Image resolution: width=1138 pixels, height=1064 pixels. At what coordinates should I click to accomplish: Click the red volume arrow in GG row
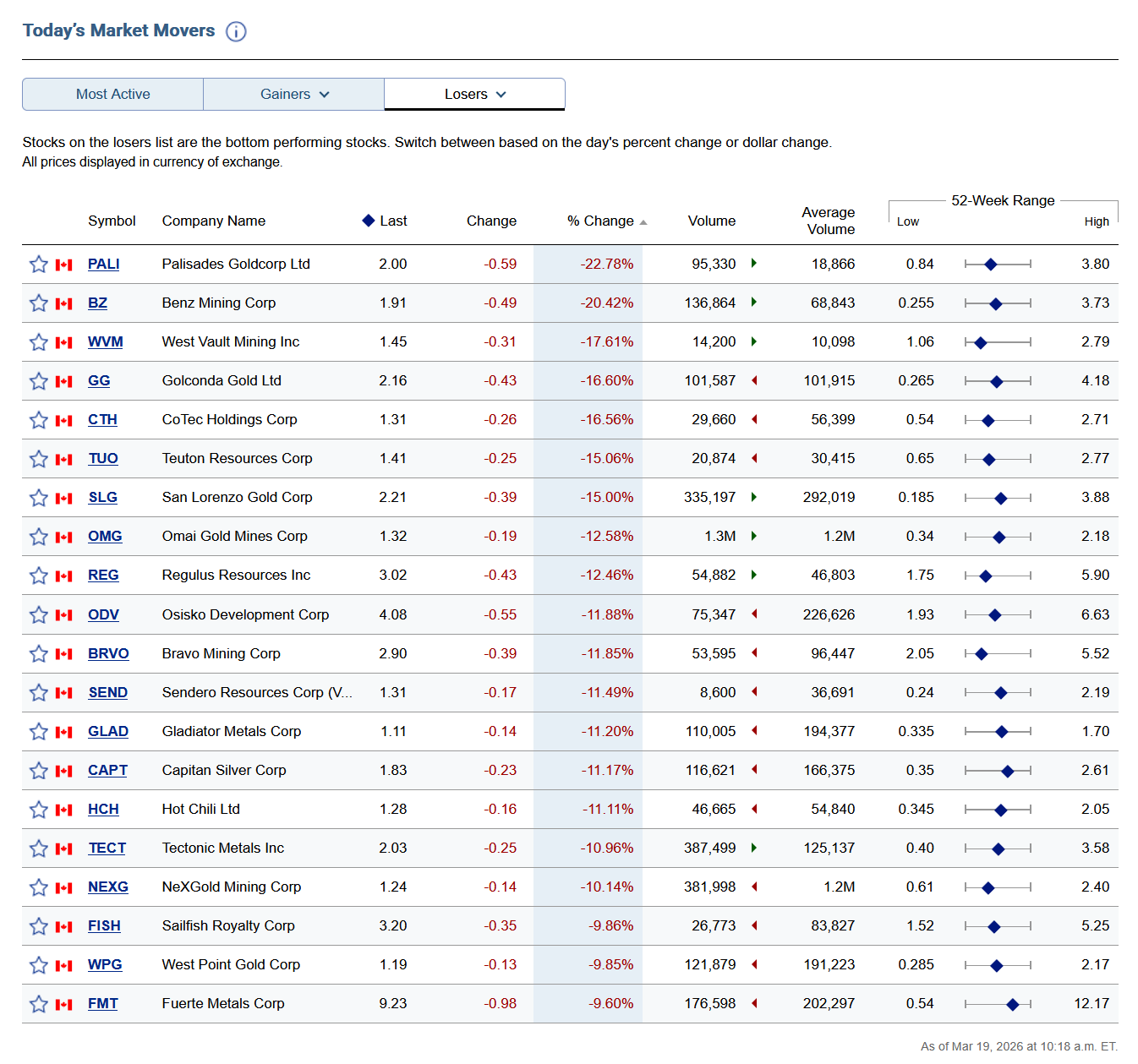point(753,380)
